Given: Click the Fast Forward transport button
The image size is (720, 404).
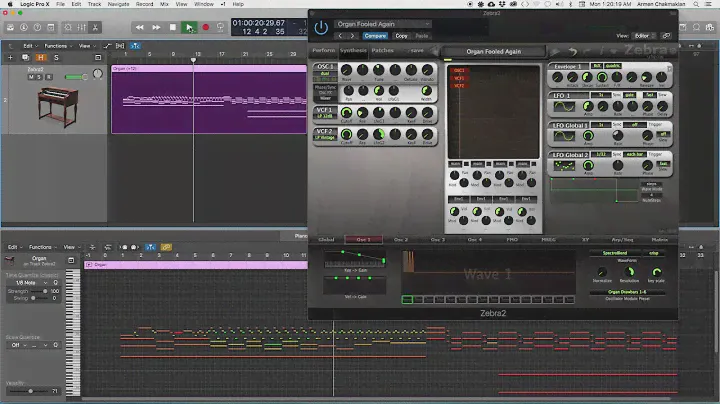Looking at the screenshot, I should pyautogui.click(x=156, y=27).
